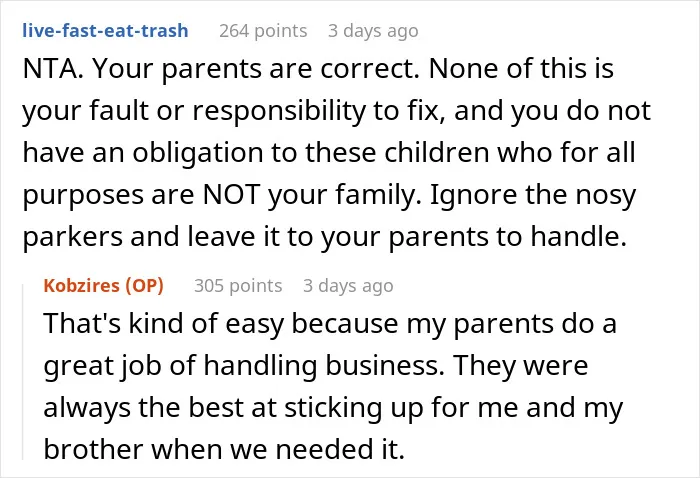The width and height of the screenshot is (700, 478).
Task: Open top comment's '3 days ago' timestamp
Action: point(373,31)
